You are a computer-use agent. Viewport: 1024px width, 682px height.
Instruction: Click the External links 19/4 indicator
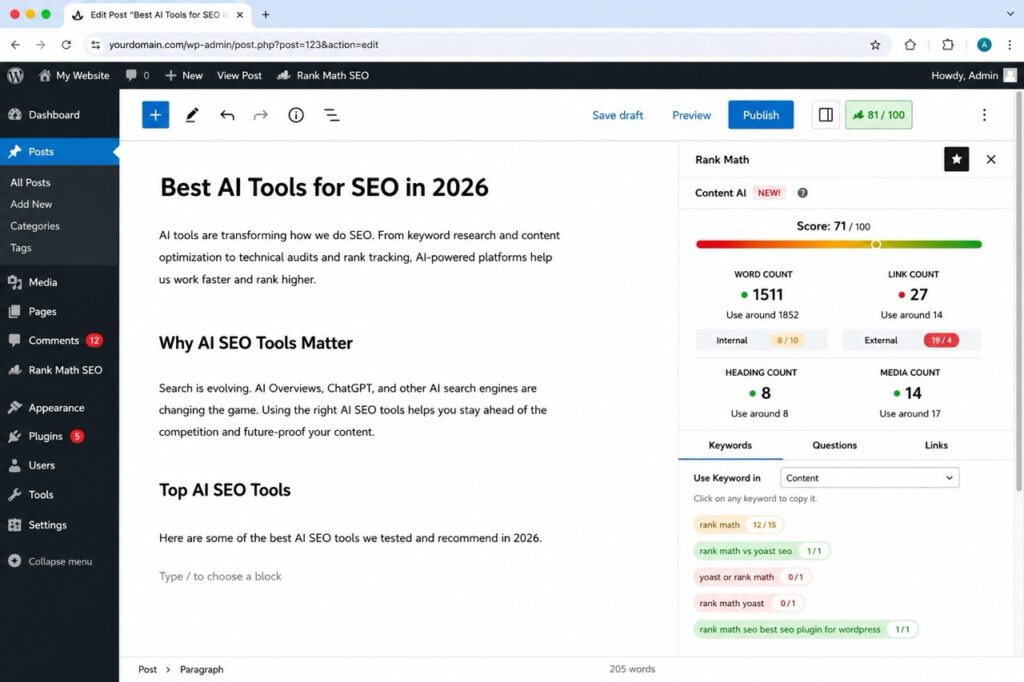912,340
